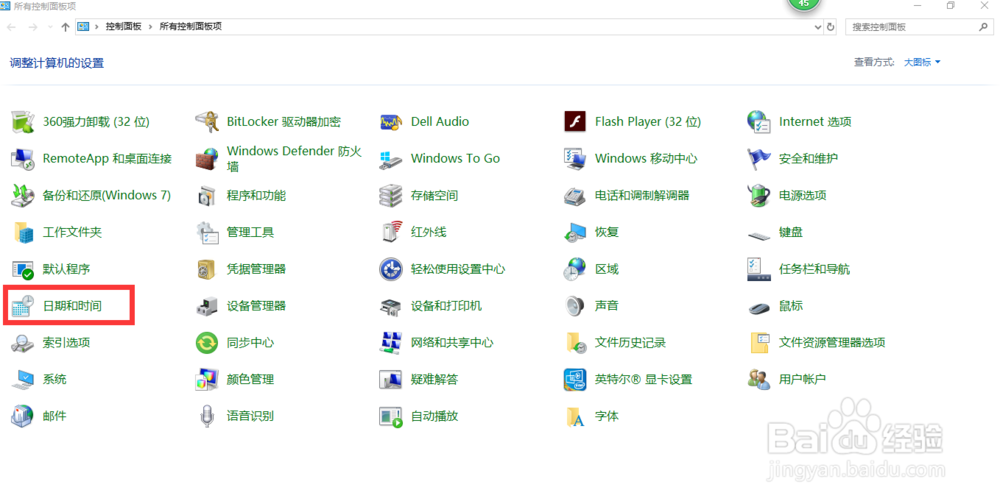Image resolution: width=1000 pixels, height=504 pixels.
Task: Open 网络和共享中心 icon
Action: (391, 343)
